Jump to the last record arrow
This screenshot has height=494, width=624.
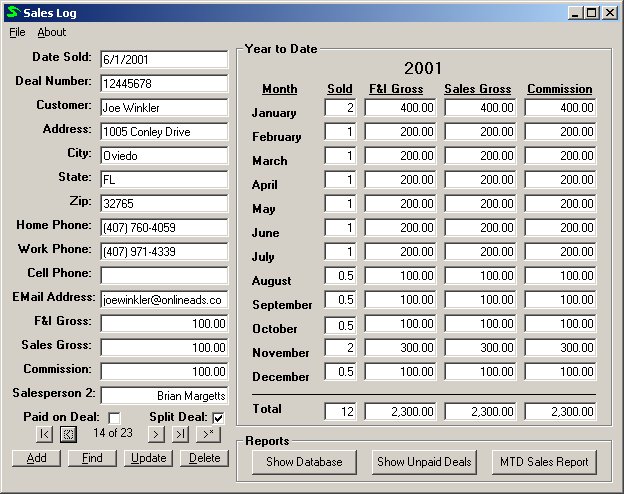click(x=180, y=434)
